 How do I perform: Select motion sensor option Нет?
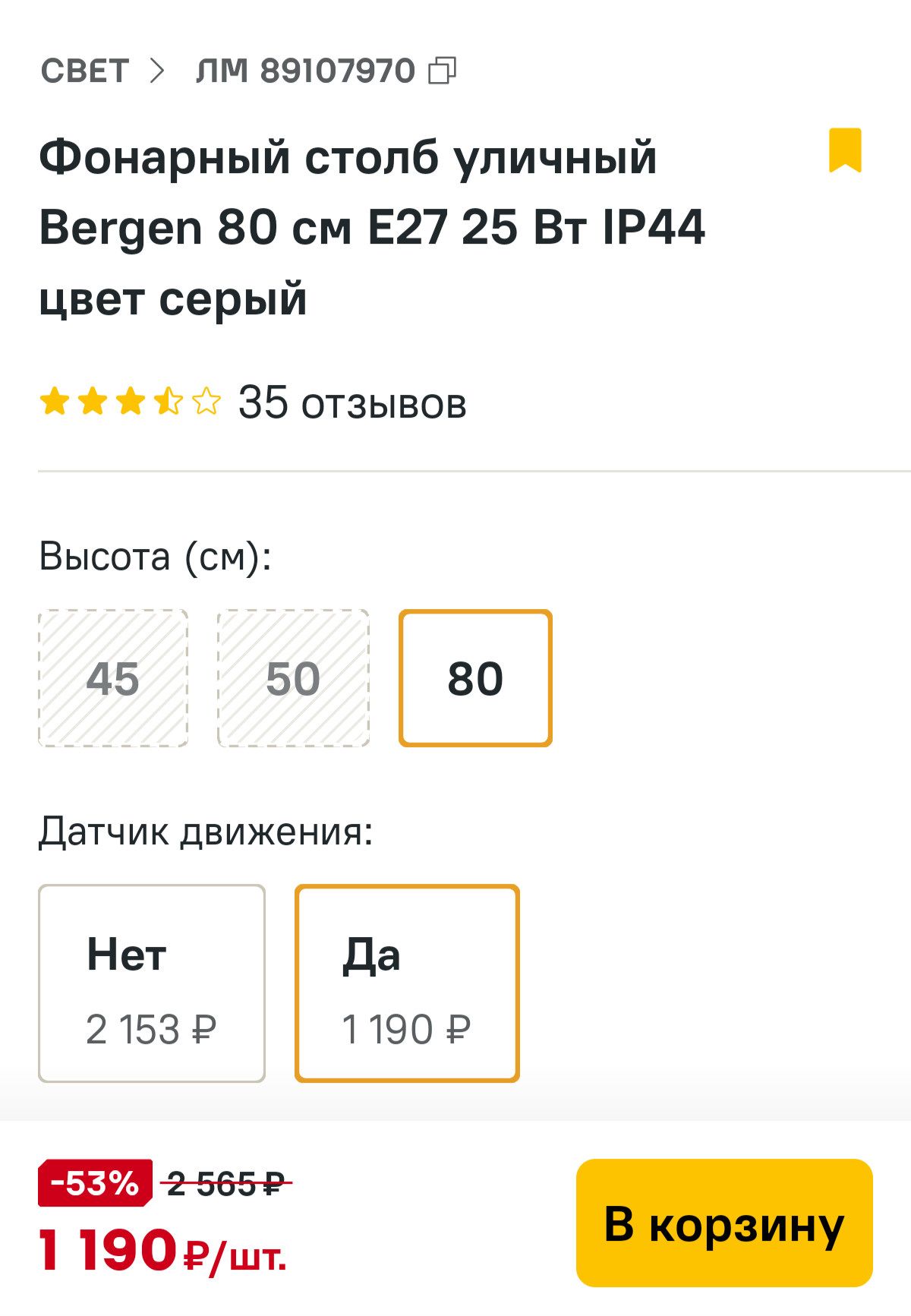152,983
